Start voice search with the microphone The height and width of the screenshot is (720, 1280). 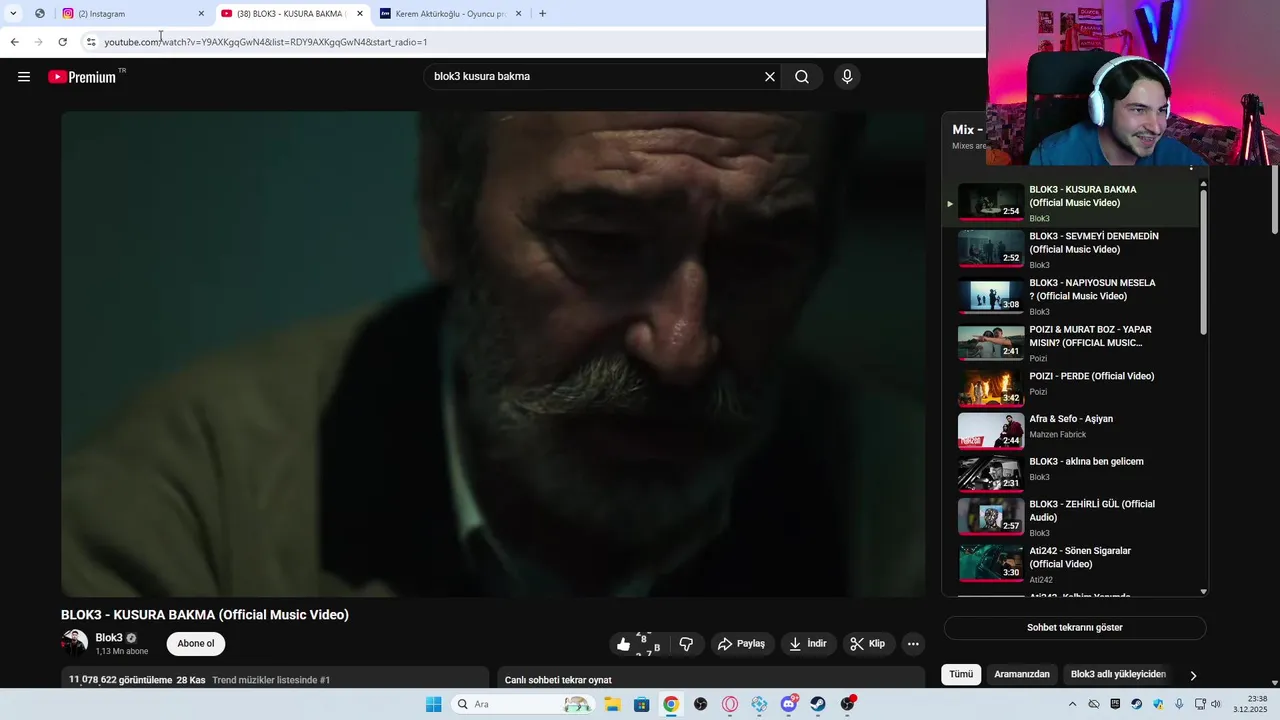[x=847, y=77]
